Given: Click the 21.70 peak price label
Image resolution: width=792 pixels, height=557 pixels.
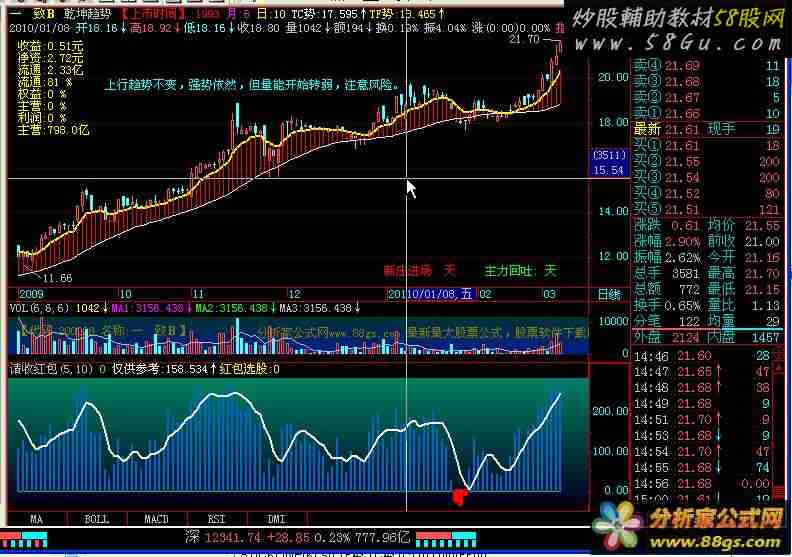Looking at the screenshot, I should point(523,39).
